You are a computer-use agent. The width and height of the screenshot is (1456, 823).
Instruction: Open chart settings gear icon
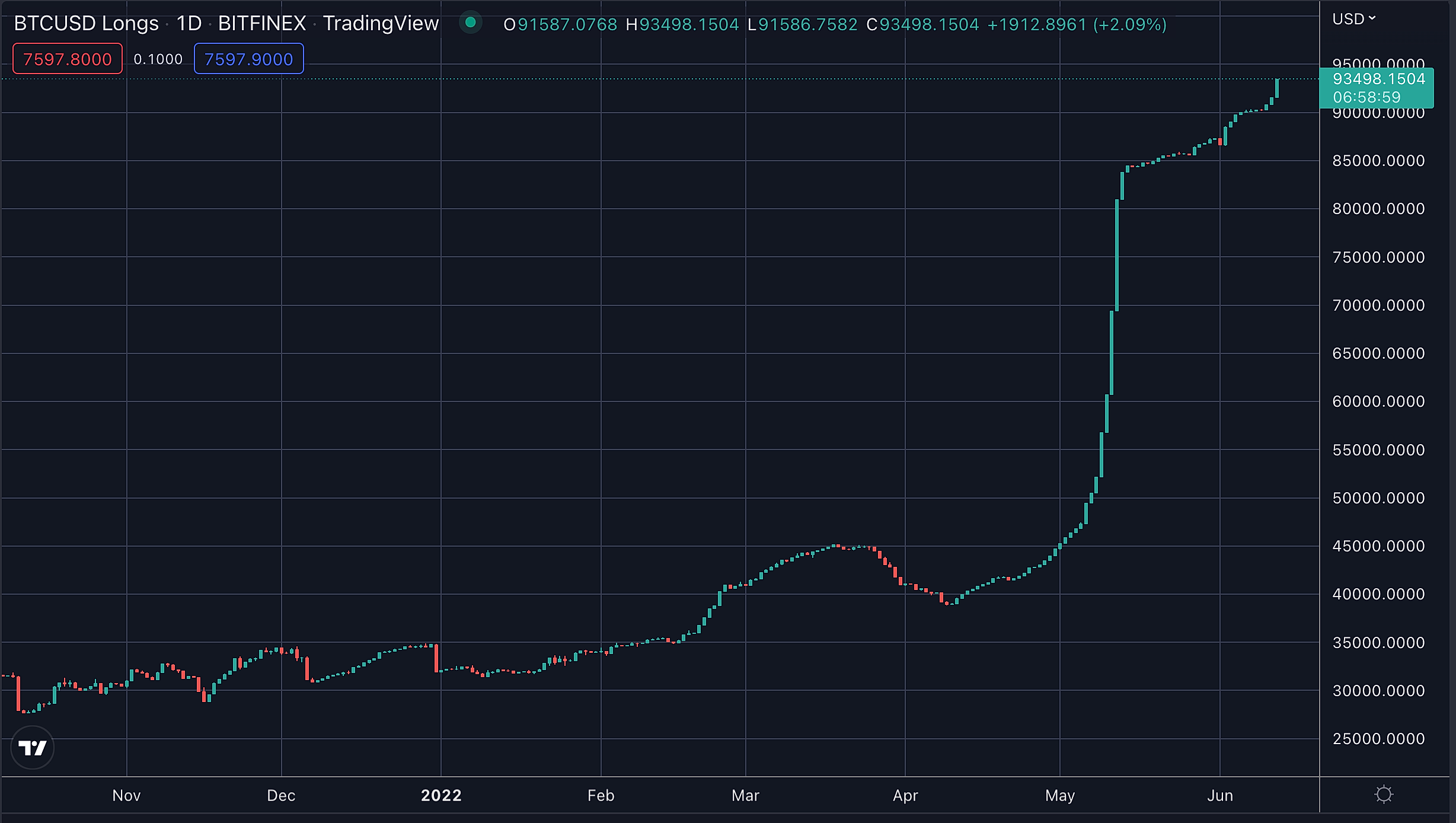point(1384,795)
